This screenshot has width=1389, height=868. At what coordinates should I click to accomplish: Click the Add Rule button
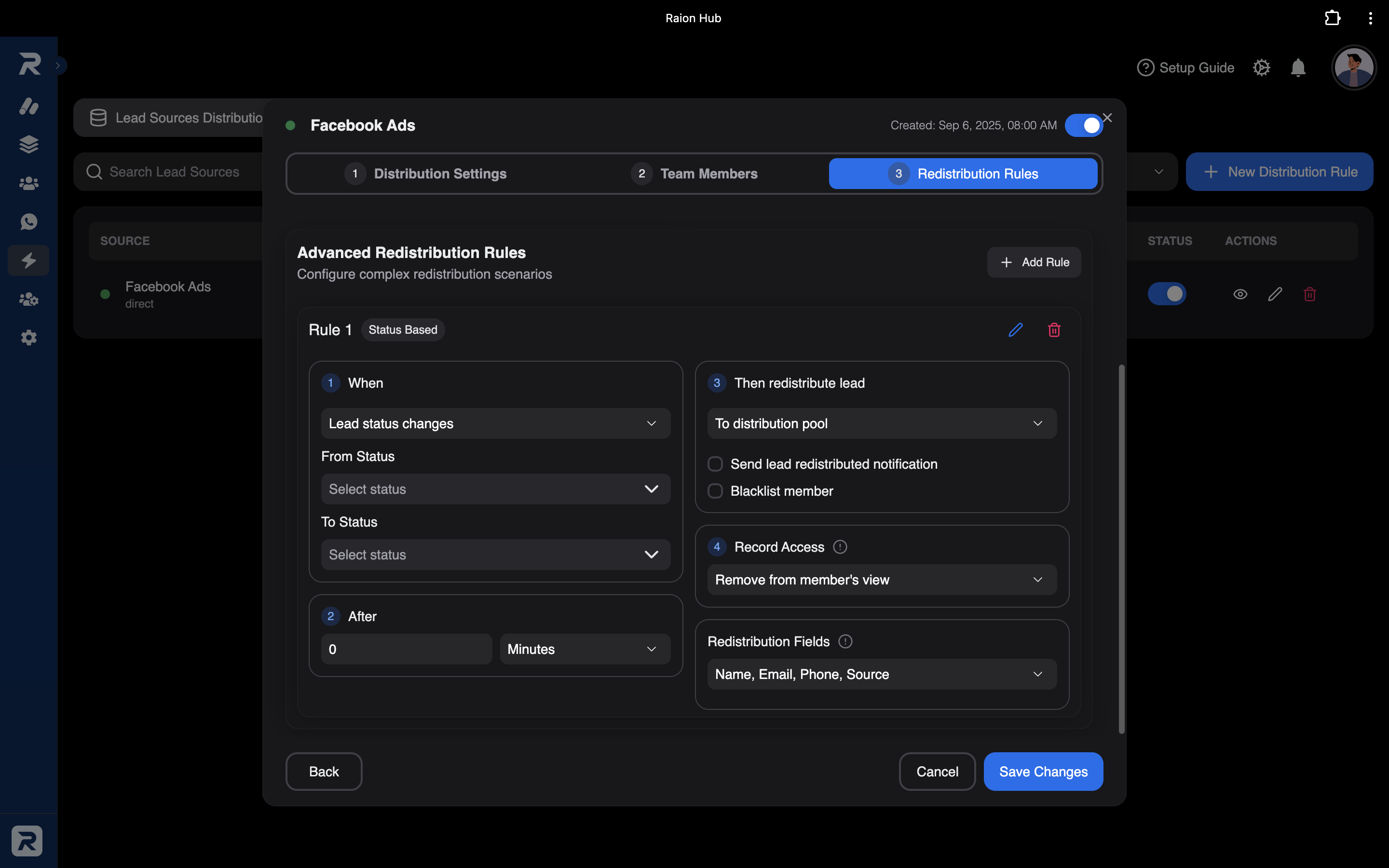click(1034, 262)
